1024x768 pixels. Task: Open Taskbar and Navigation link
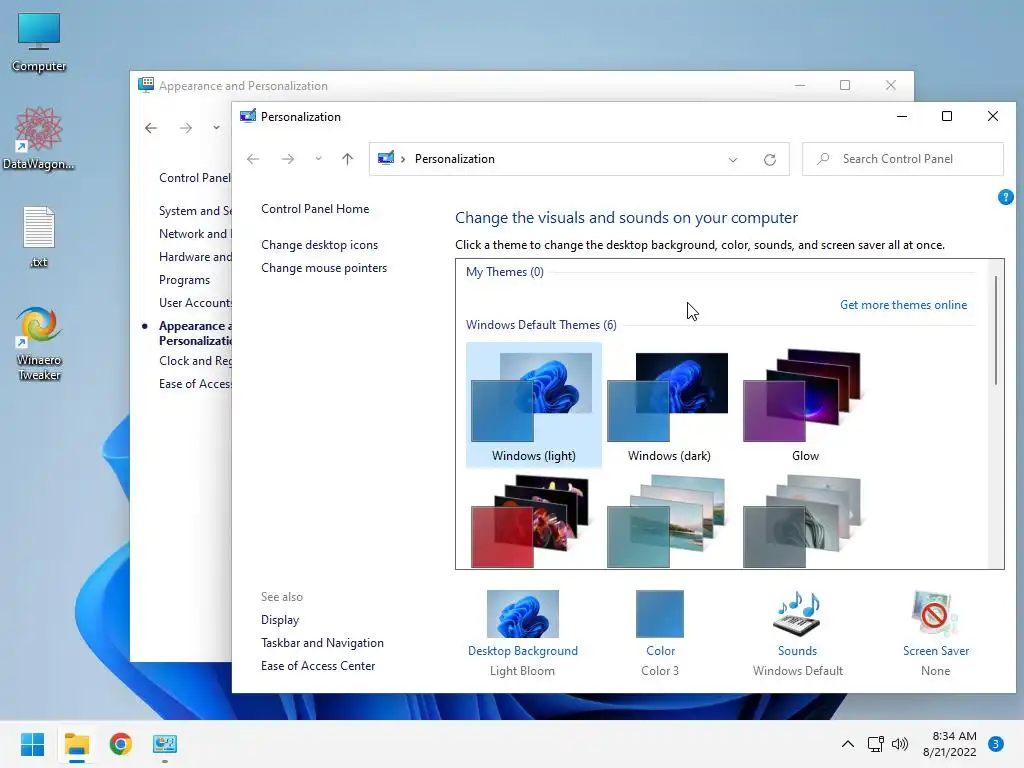tap(322, 643)
